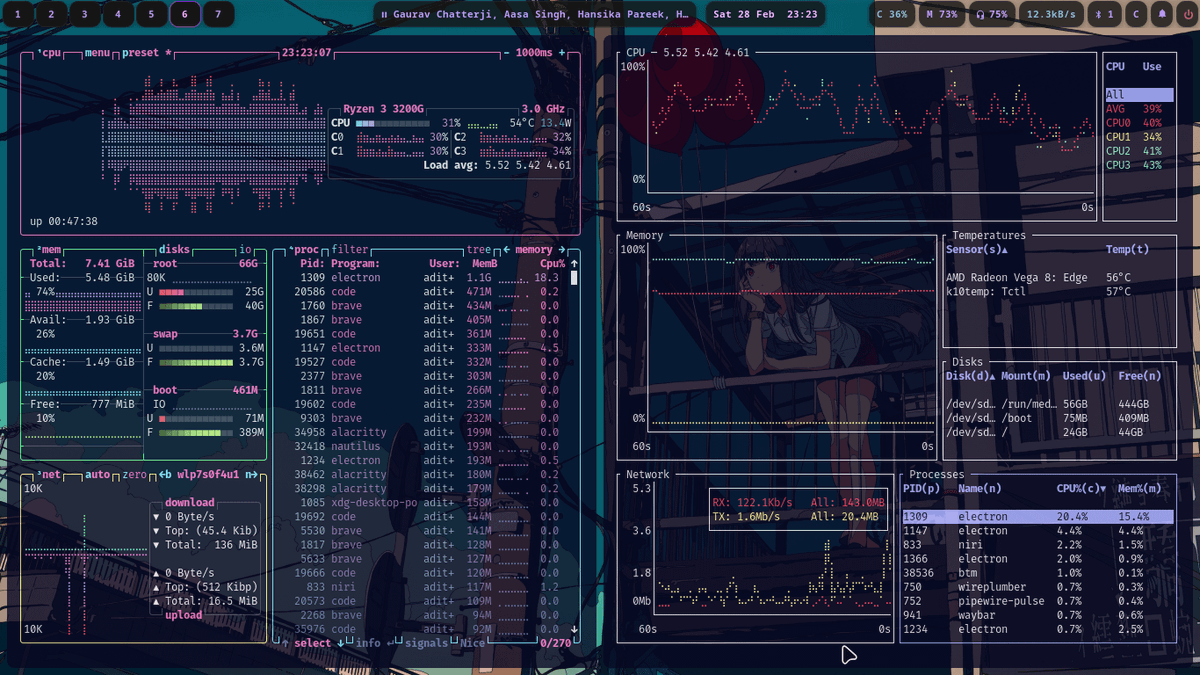The image size is (1200, 675).
Task: Toggle network 'auto' scaling
Action: pos(97,475)
